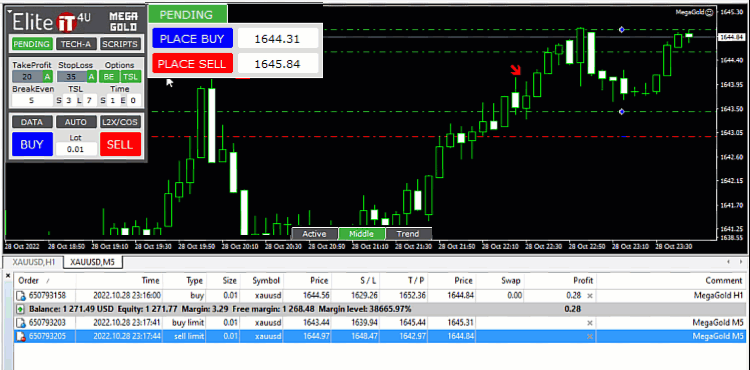This screenshot has height=370, width=750.
Task: Click the blue diamond marker on upper line
Action: point(621,30)
